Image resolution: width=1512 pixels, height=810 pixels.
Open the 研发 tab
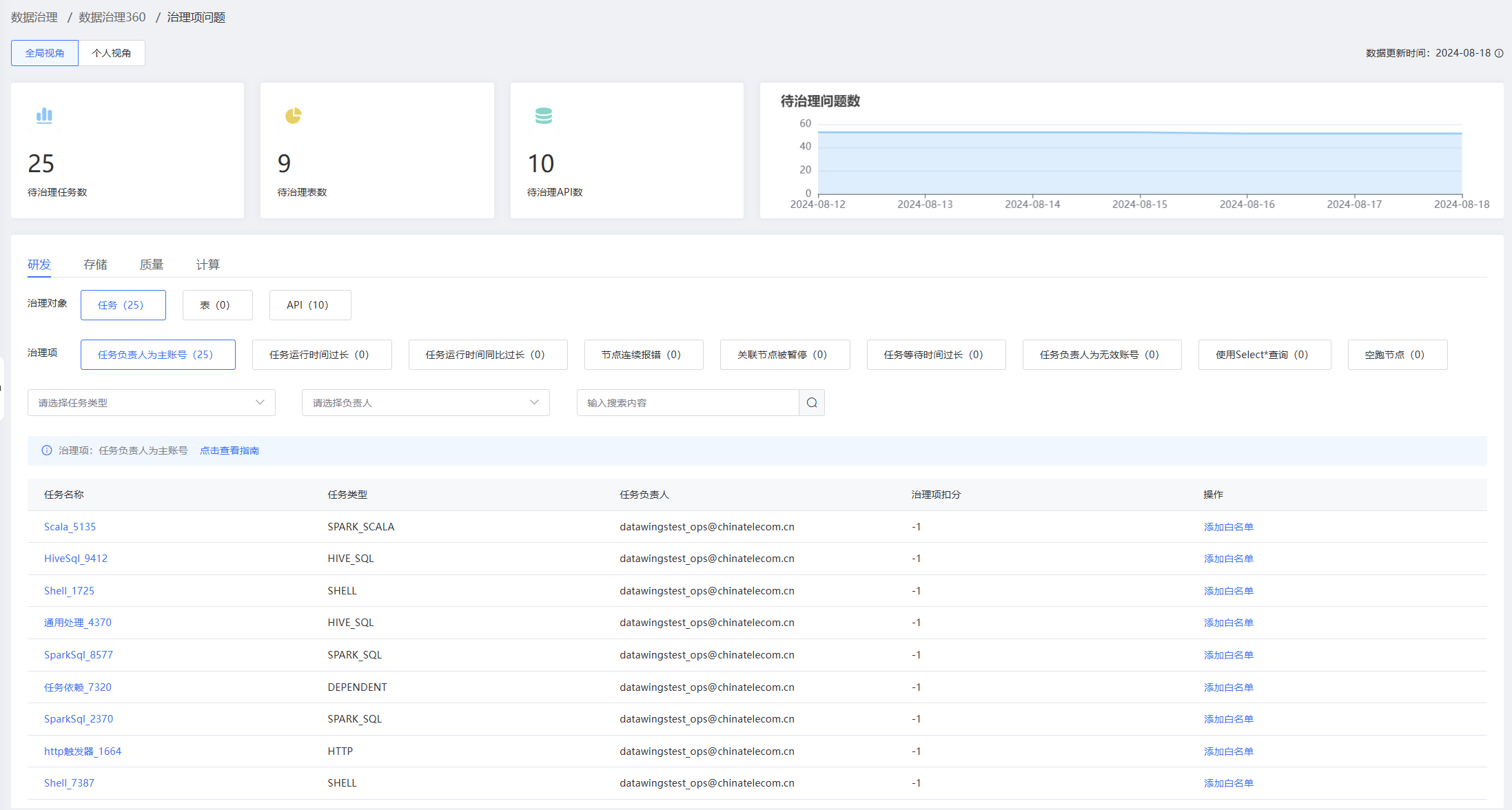tap(39, 264)
